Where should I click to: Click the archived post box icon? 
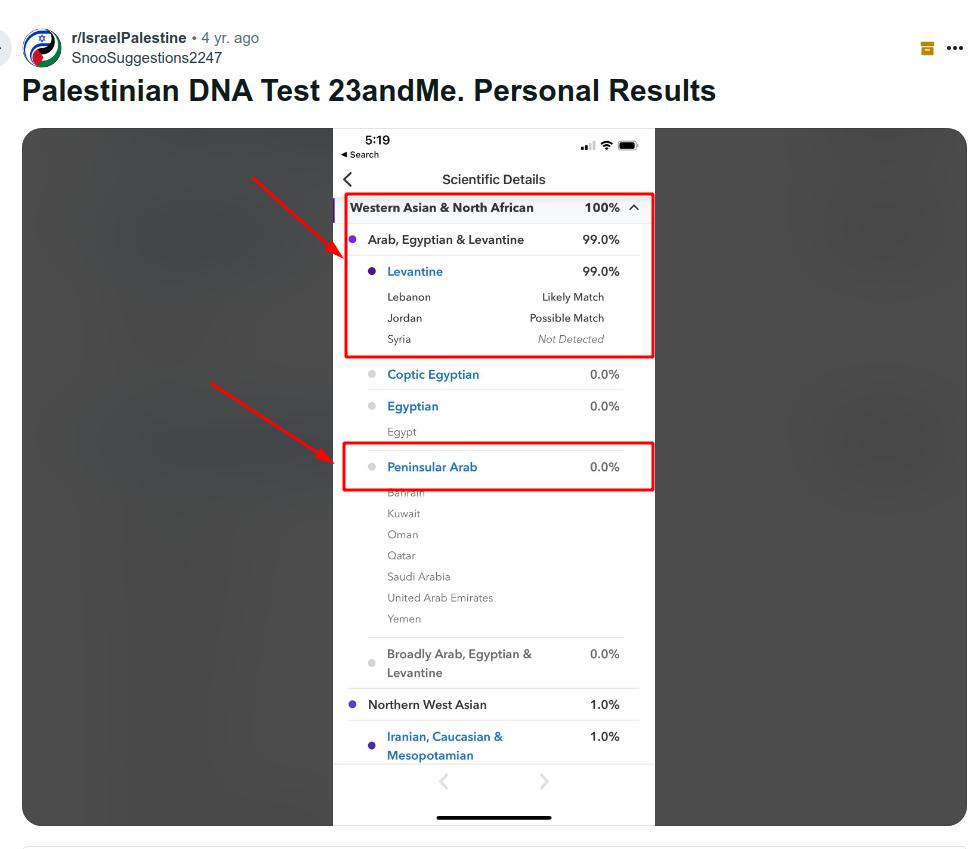point(927,48)
